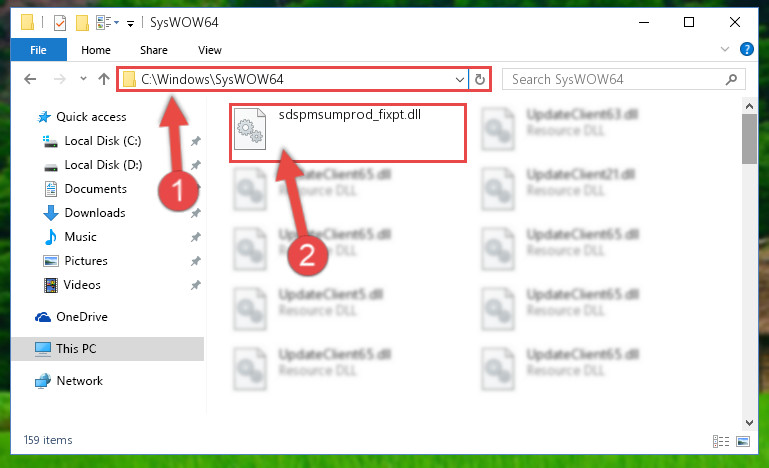This screenshot has height=468, width=769.
Task: Open the Share ribbon tab
Action: pos(154,50)
